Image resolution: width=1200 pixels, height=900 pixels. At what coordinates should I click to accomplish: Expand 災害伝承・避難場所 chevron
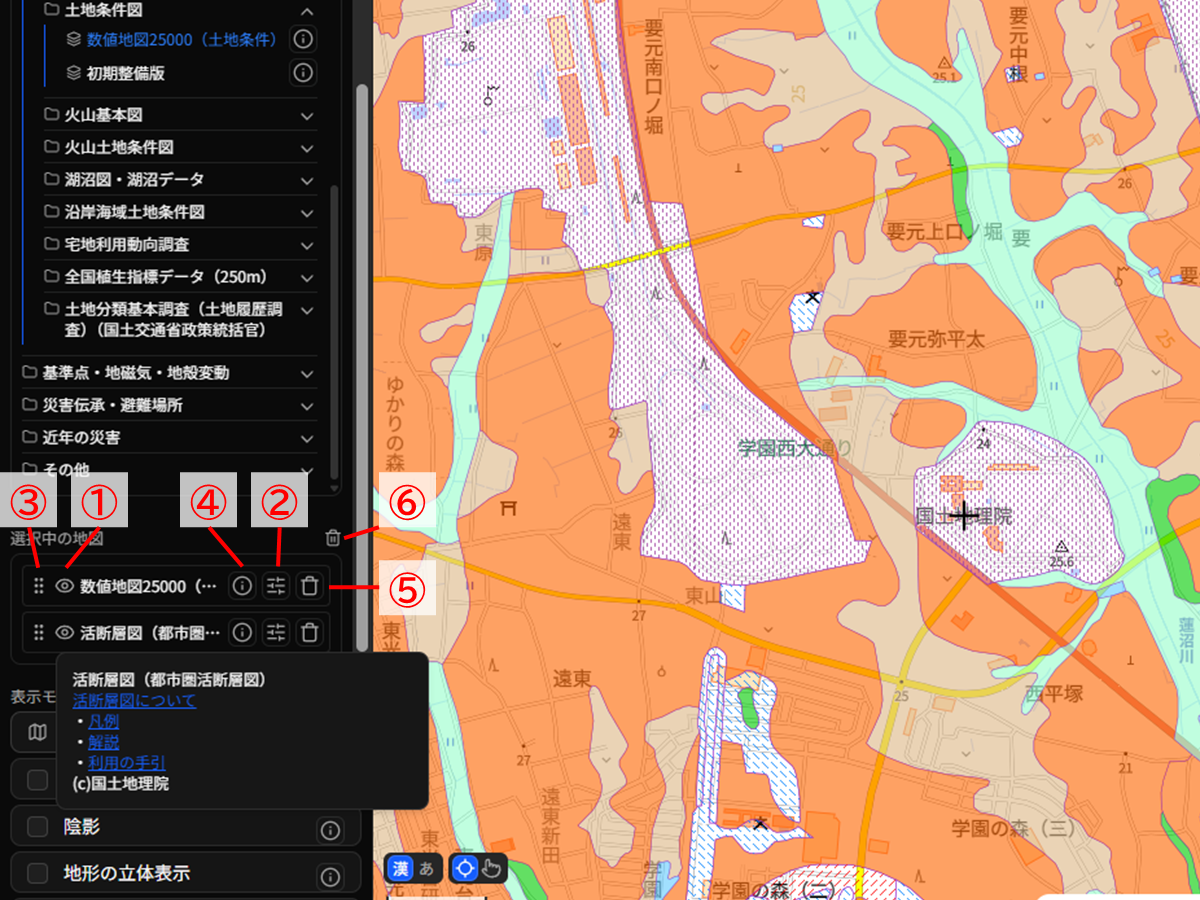coord(306,406)
